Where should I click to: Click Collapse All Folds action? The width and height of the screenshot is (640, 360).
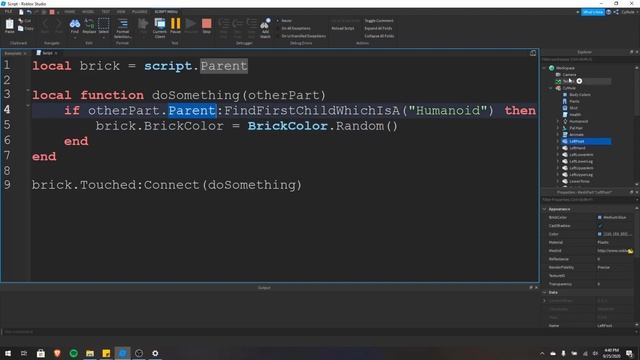(x=379, y=36)
